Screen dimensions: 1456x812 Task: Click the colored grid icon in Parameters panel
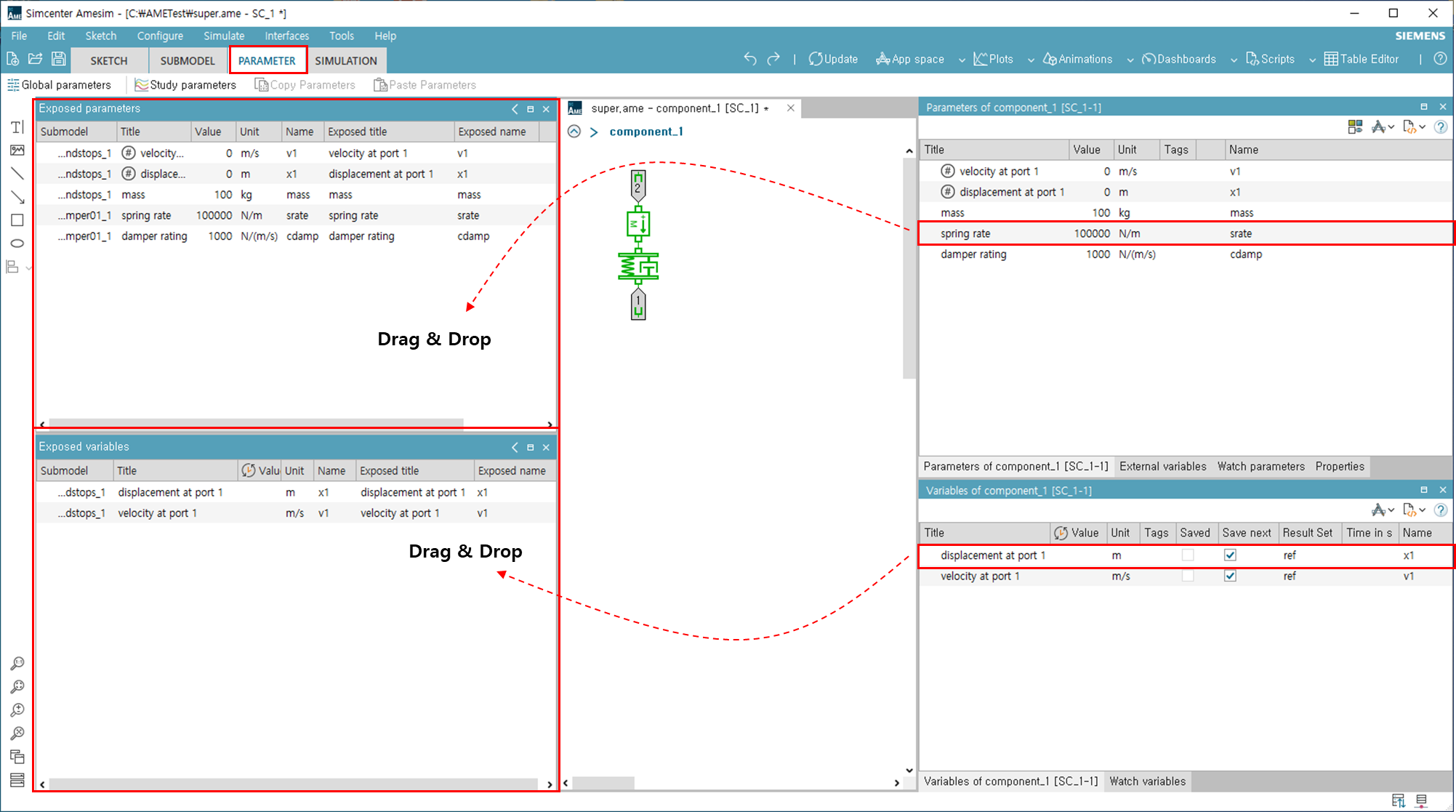(x=1355, y=127)
